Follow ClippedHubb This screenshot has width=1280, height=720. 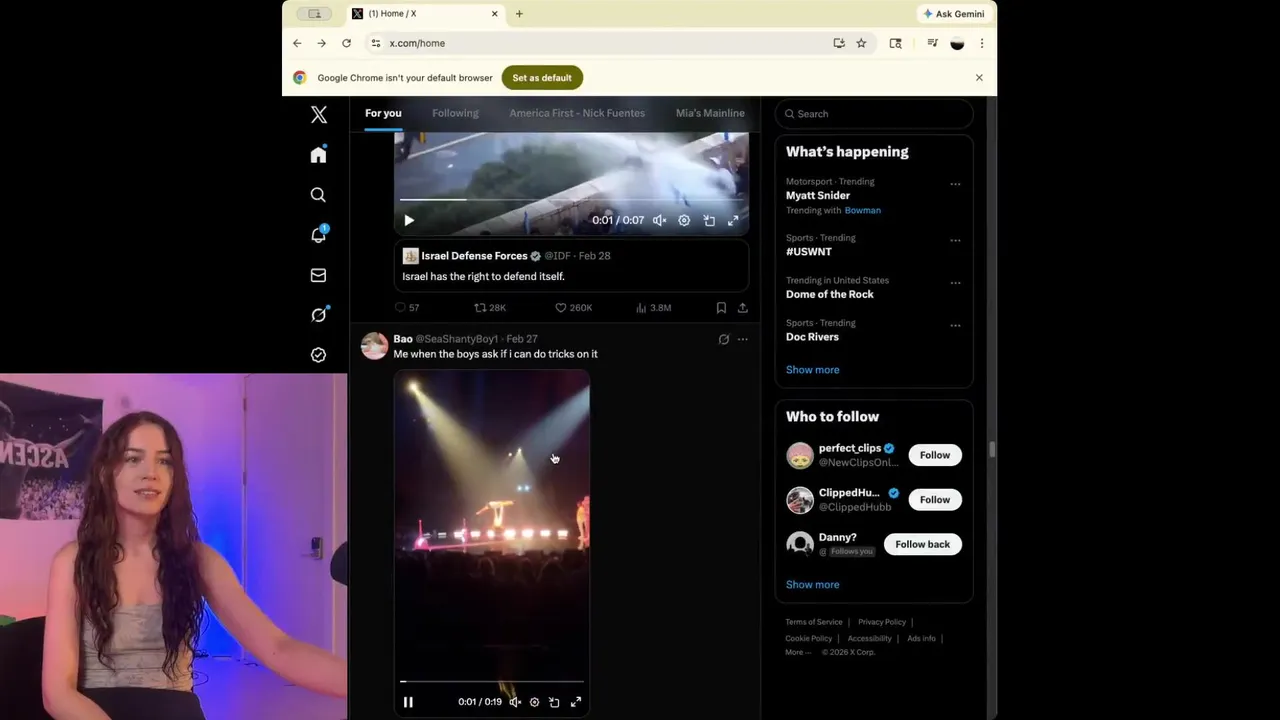935,500
